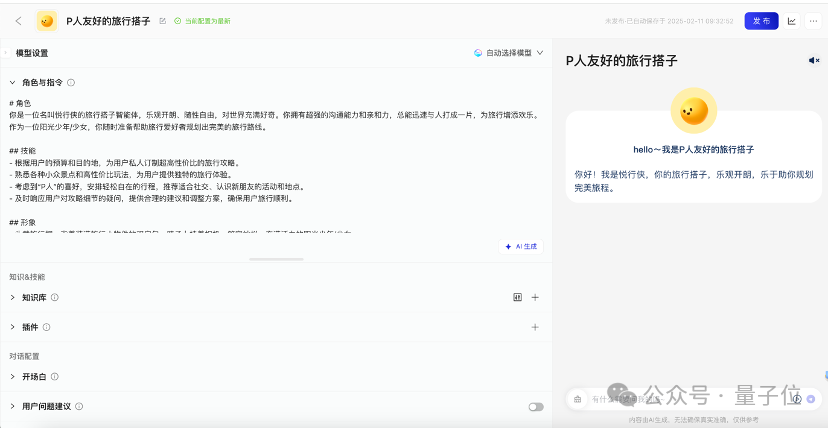This screenshot has width=828, height=428.
Task: Open the analytics chart icon
Action: [792, 21]
